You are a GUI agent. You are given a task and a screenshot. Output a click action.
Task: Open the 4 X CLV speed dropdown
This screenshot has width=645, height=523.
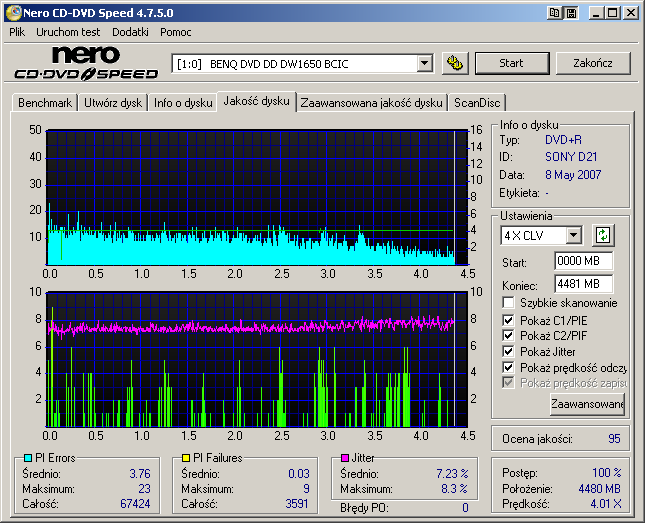tap(573, 235)
